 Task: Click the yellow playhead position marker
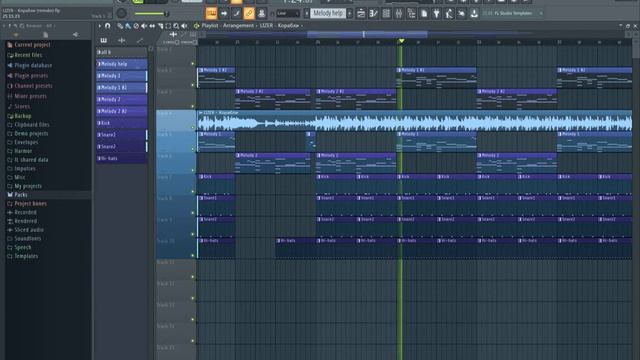point(401,41)
